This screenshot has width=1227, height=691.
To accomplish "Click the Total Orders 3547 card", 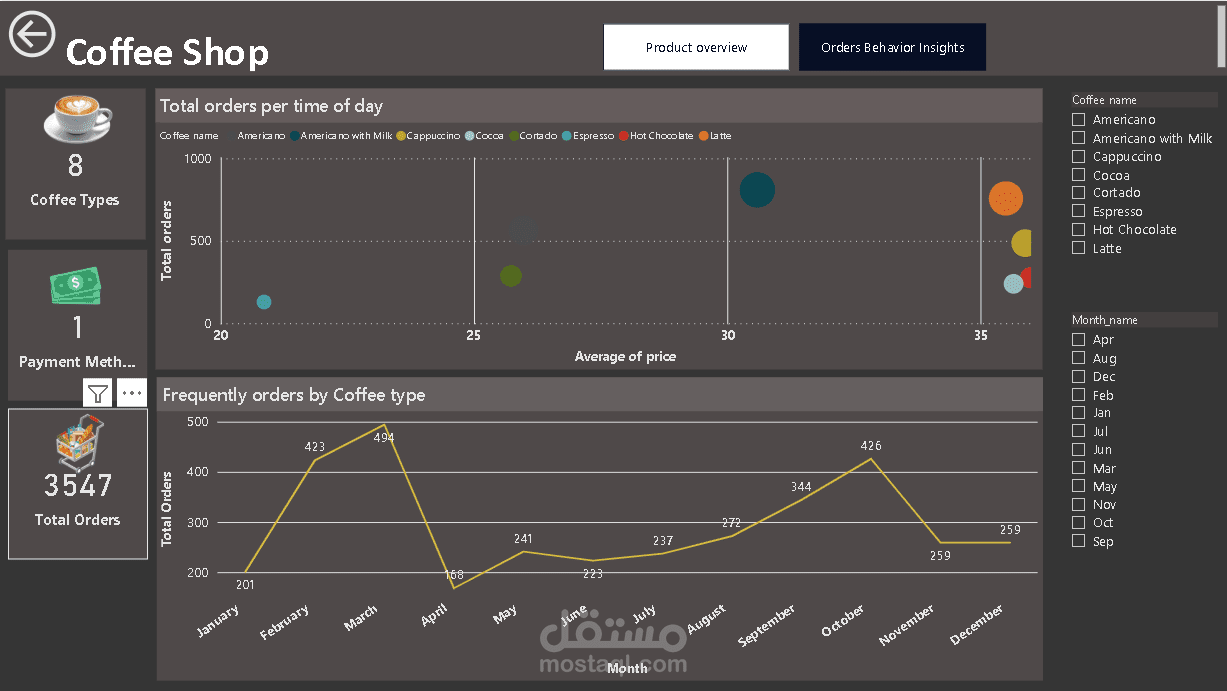I will coord(77,484).
